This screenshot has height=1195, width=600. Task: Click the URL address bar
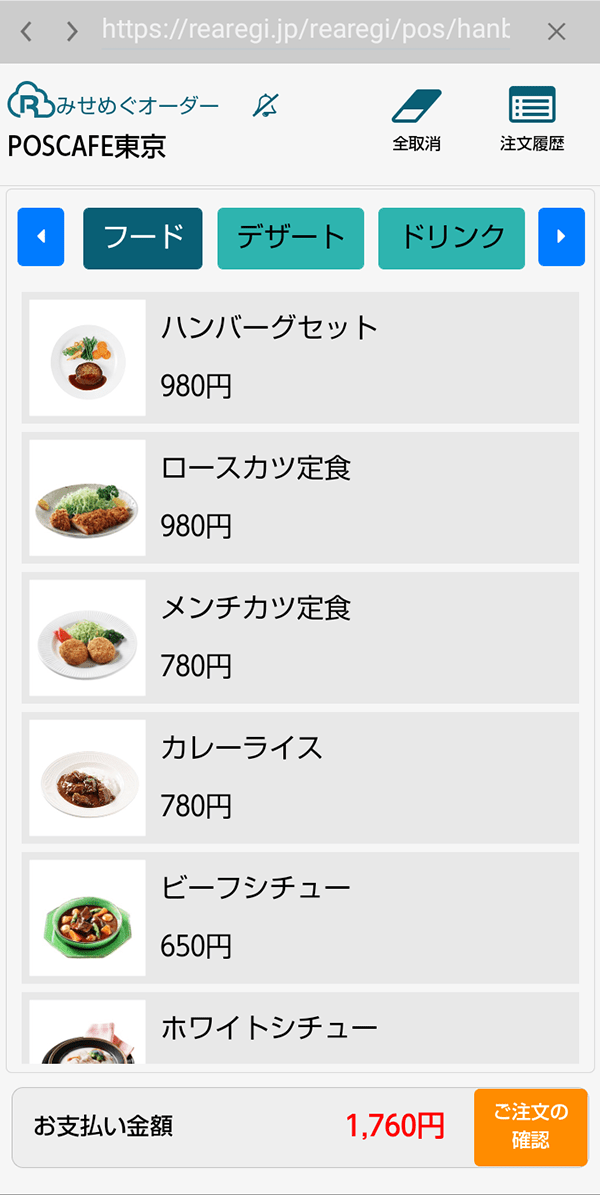point(305,31)
